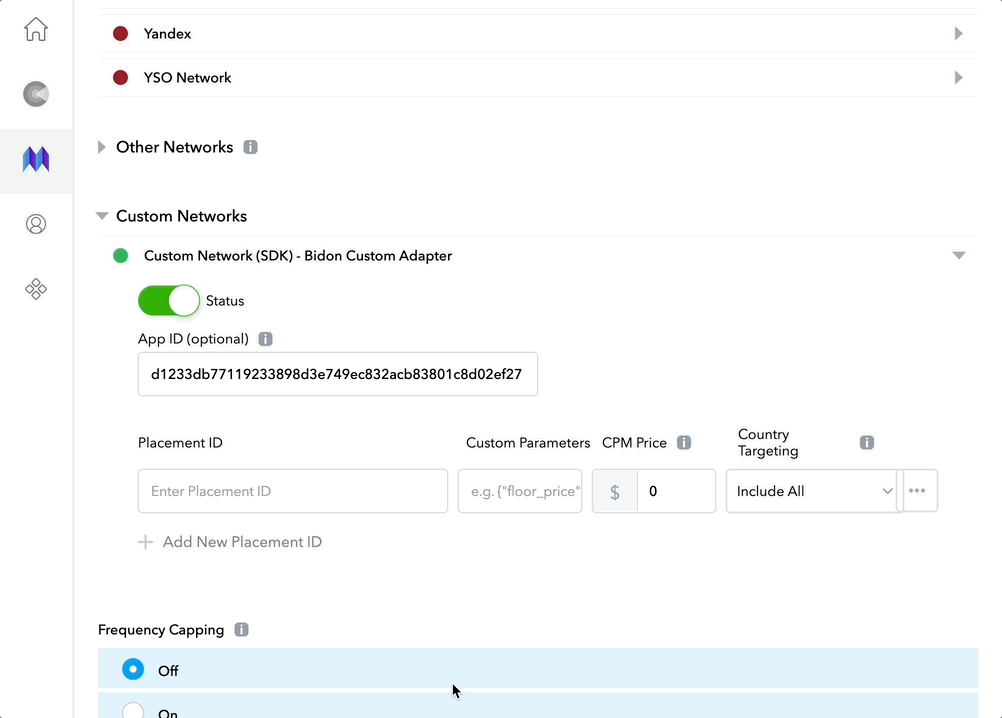Click the Other Networks heading
Screen dimensions: 1002x718
tap(174, 147)
